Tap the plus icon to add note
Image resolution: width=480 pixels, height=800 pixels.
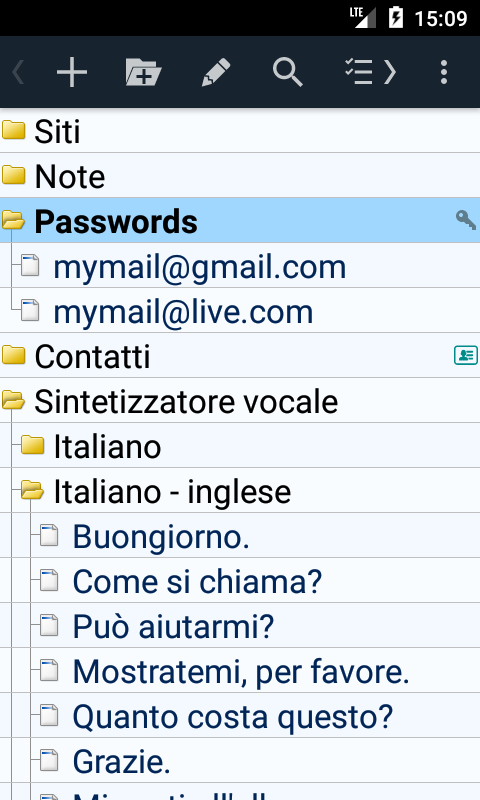point(71,72)
